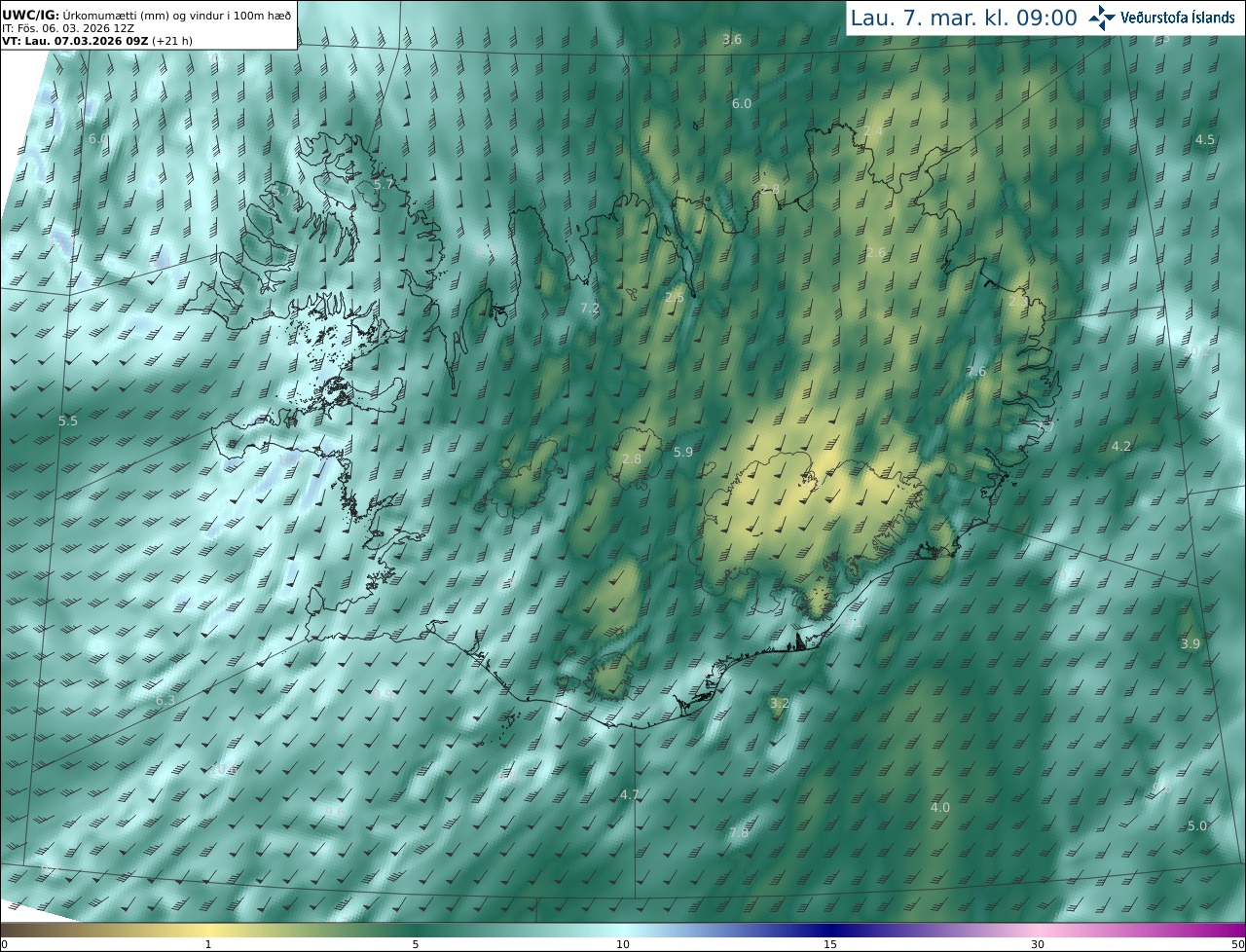Click the dark blue segment of the colour scale
The width and height of the screenshot is (1246, 952).
[830, 930]
